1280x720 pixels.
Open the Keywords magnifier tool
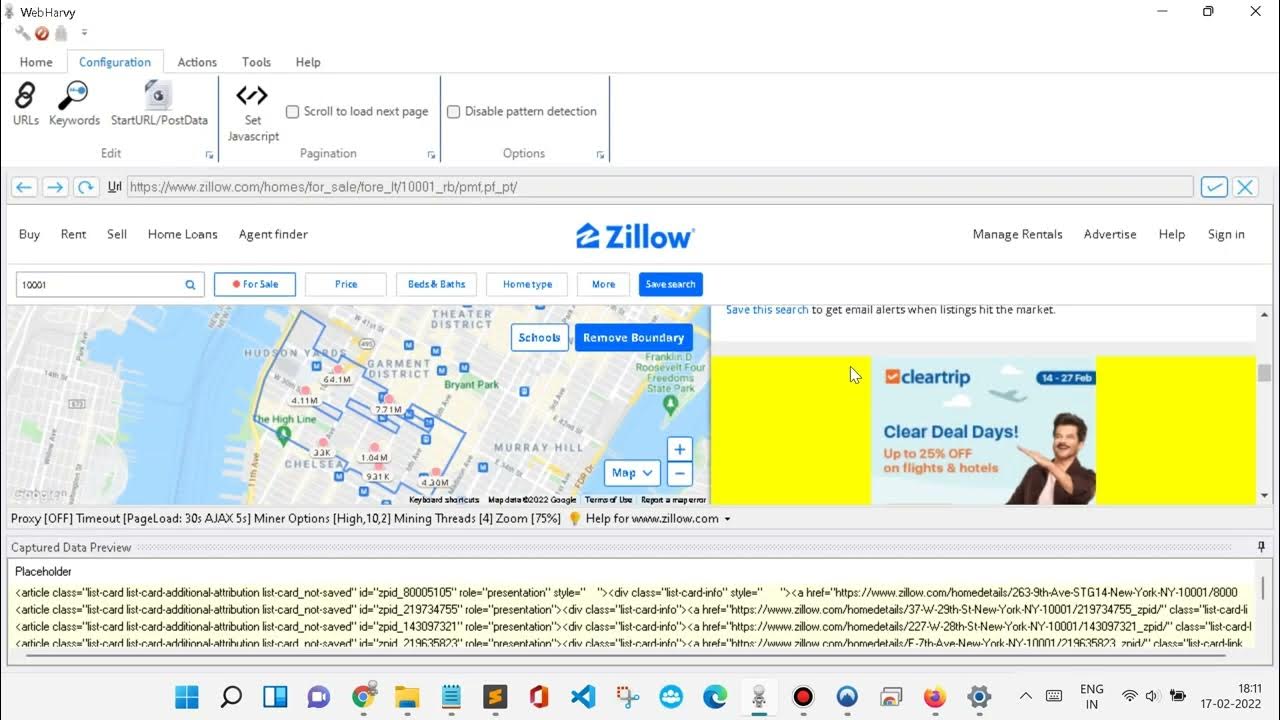[74, 104]
